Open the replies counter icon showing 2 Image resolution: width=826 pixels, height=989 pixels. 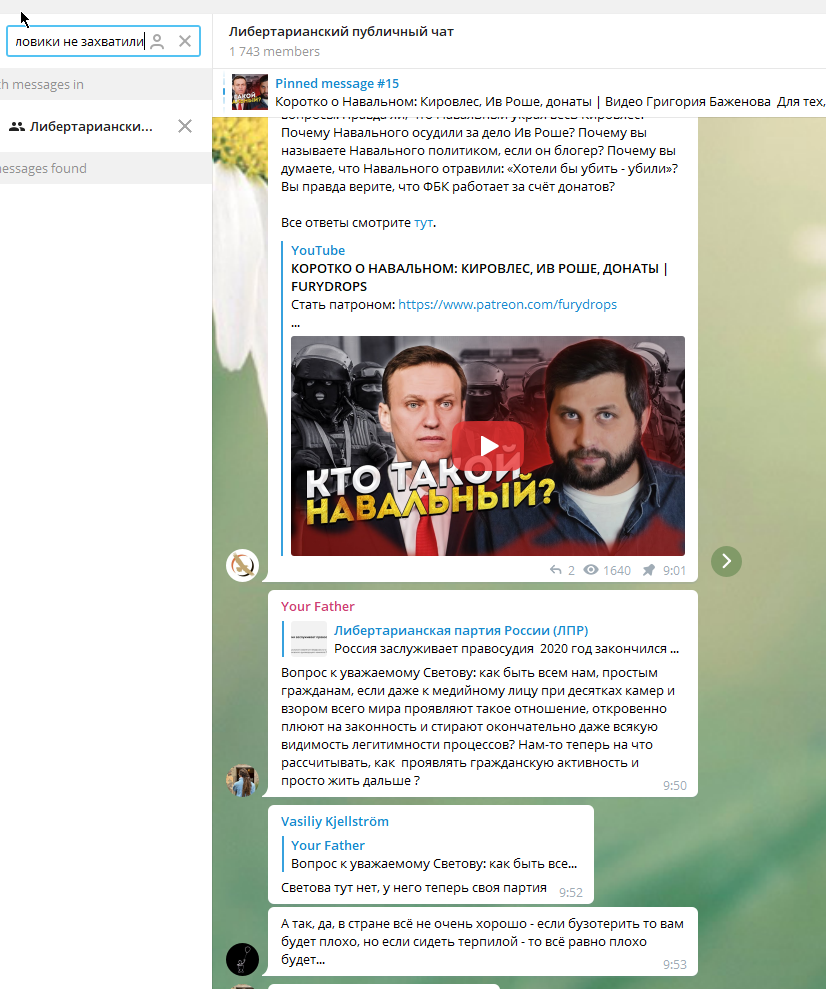point(556,570)
